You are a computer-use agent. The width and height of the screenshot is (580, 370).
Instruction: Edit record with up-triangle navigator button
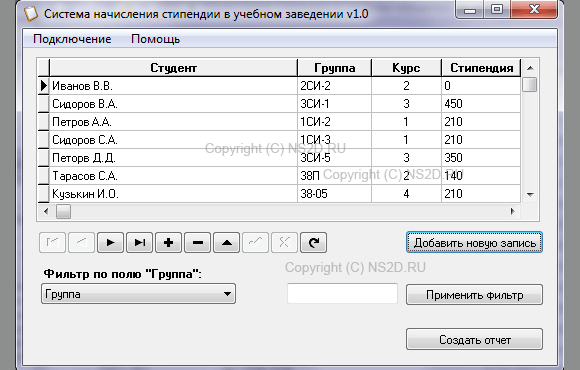226,243
